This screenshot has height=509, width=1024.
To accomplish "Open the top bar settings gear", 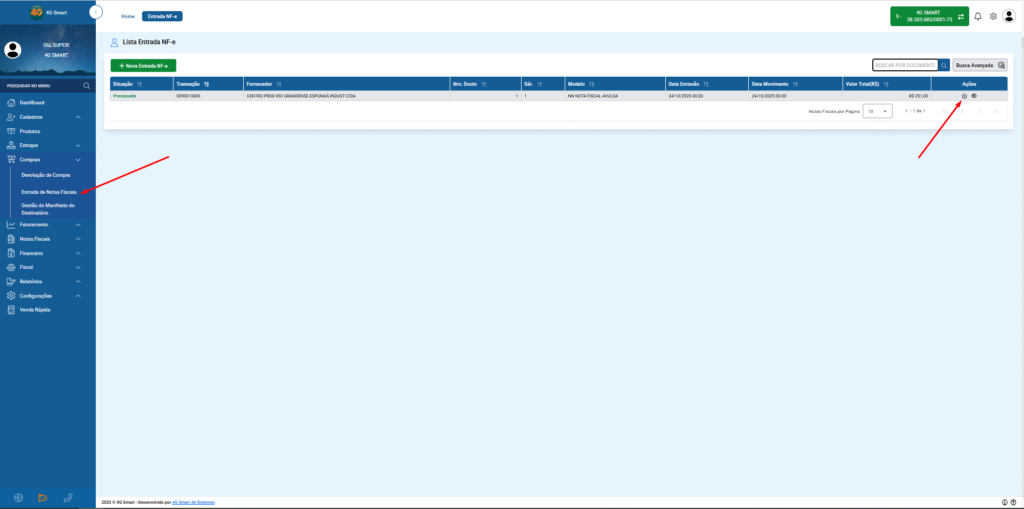I will coord(993,16).
